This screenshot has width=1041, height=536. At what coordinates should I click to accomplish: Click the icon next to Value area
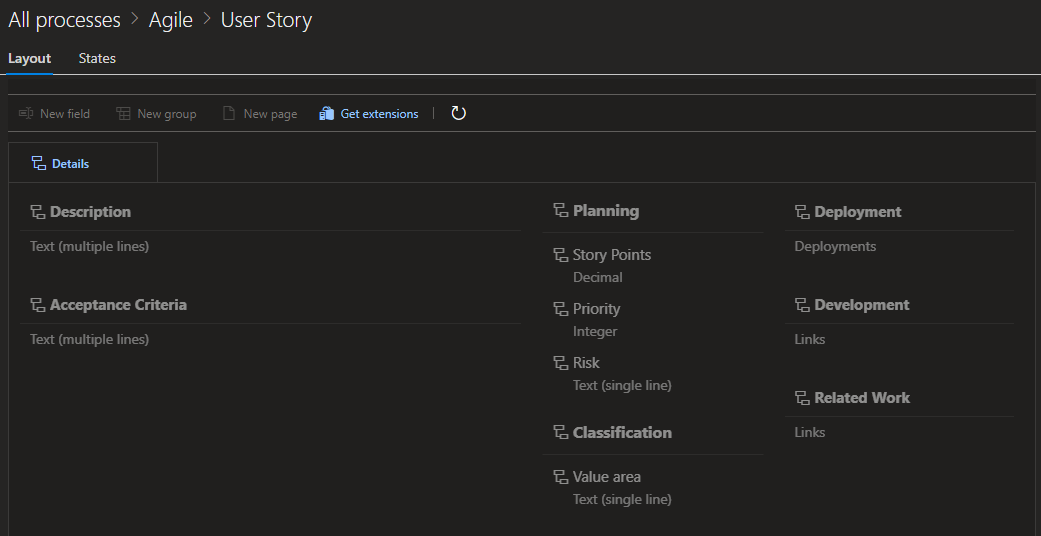pos(561,477)
